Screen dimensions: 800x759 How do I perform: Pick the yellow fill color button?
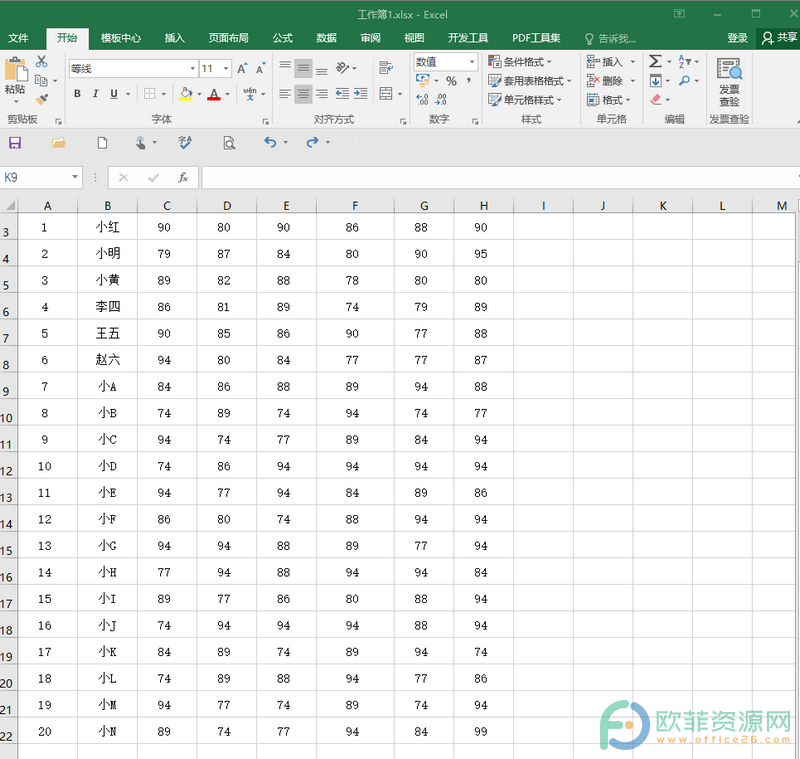tap(186, 94)
